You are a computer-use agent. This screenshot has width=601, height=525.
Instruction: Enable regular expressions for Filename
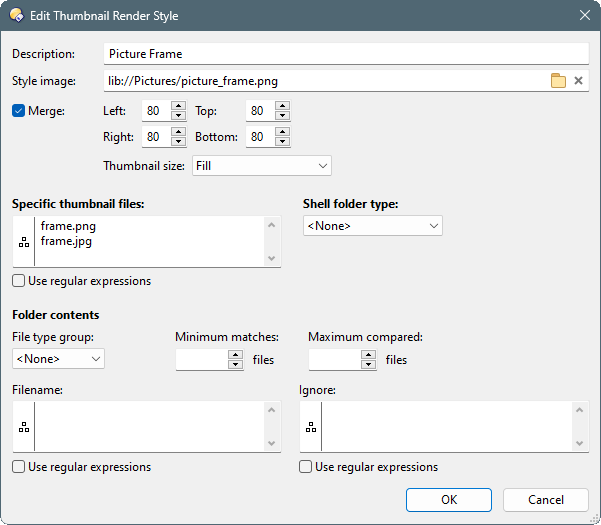click(x=18, y=467)
